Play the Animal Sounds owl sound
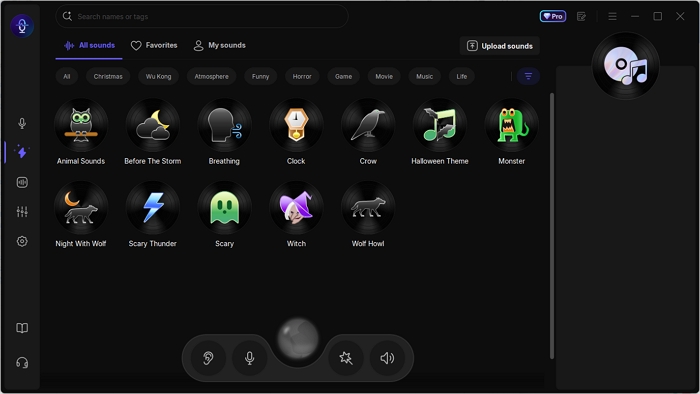The image size is (700, 394). tap(81, 125)
